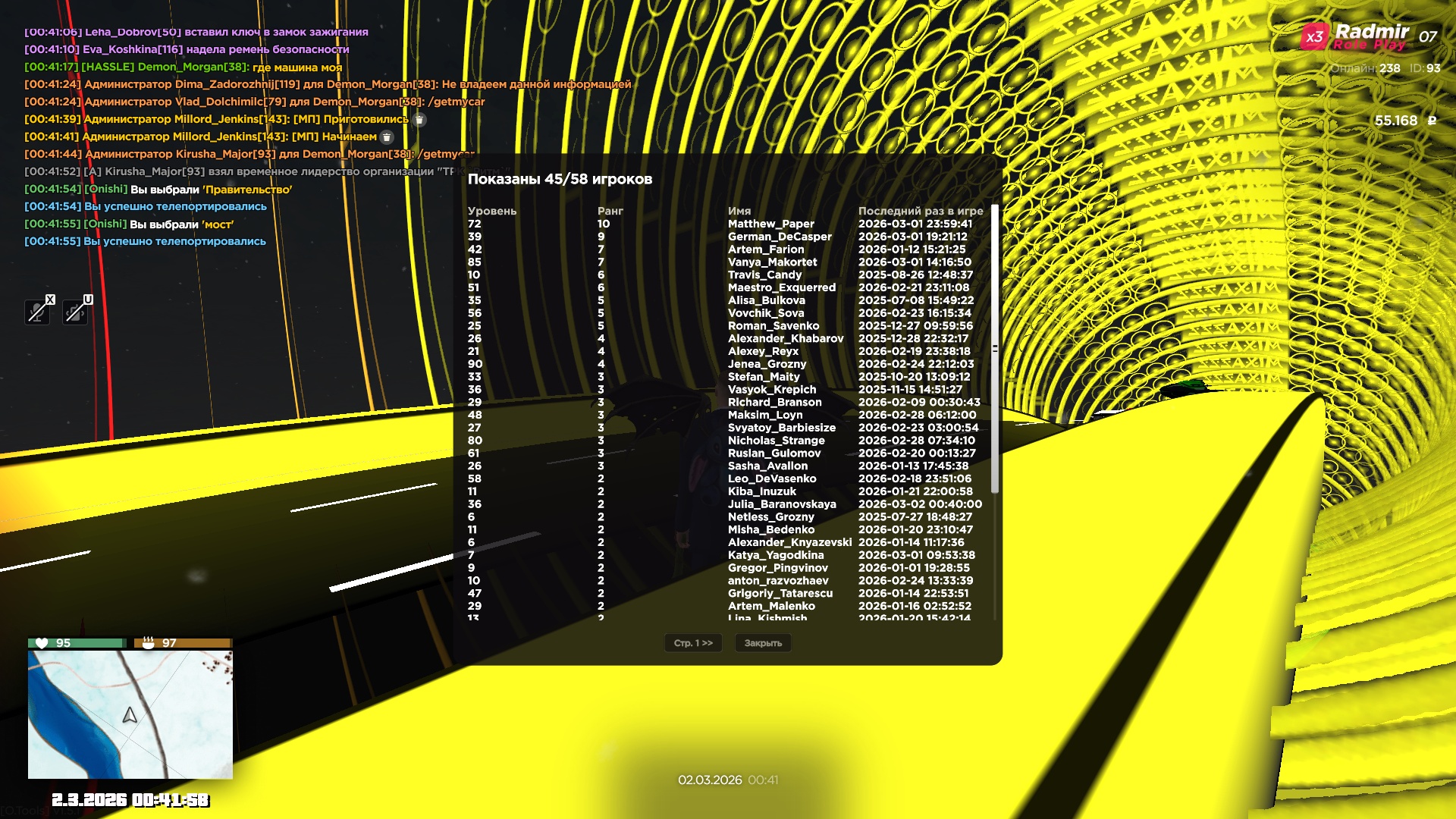Click the hunger food icon showing 97
The height and width of the screenshot is (819, 1456).
pos(149,643)
